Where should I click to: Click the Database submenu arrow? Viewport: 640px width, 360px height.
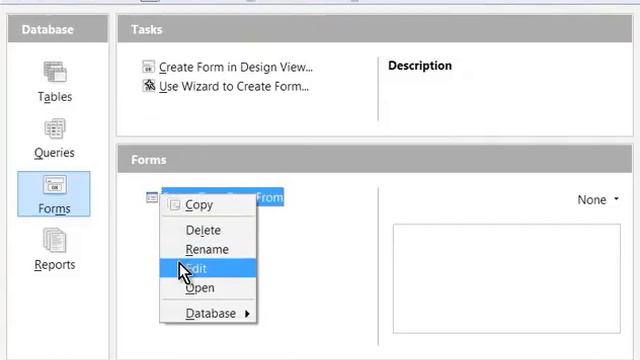tap(247, 313)
